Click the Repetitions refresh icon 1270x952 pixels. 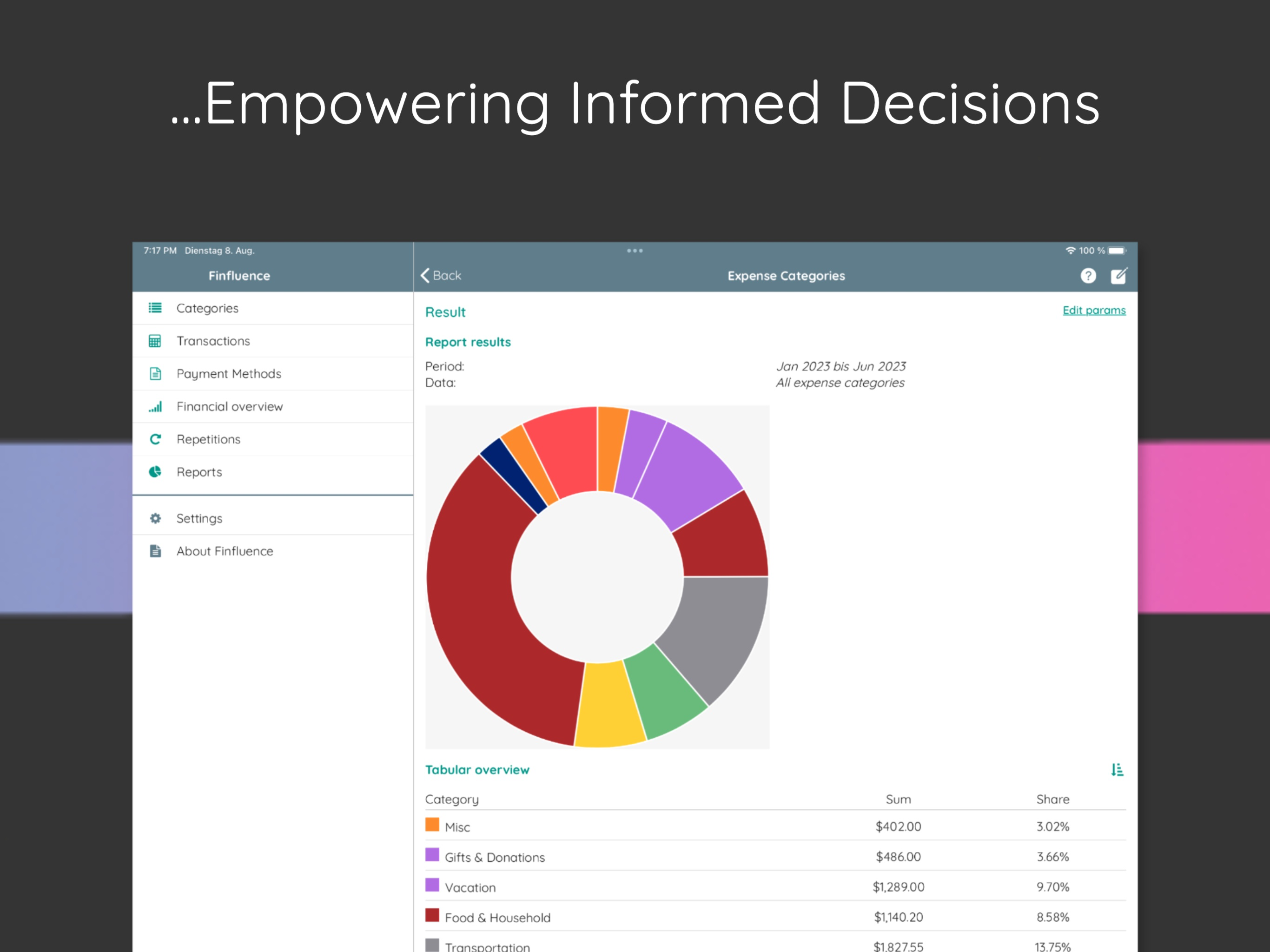tap(155, 439)
